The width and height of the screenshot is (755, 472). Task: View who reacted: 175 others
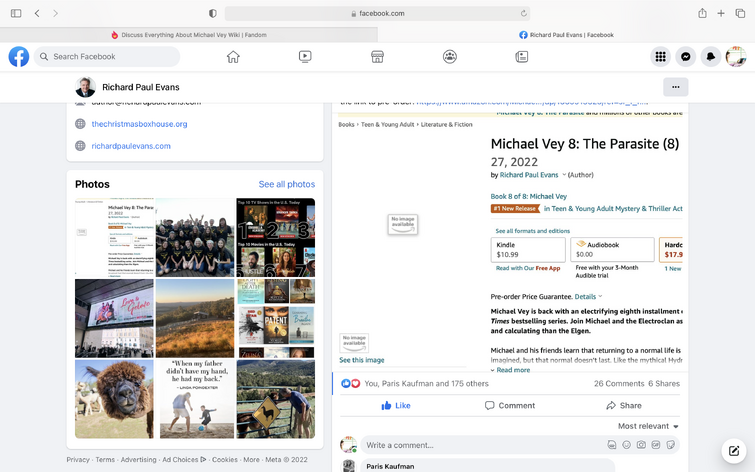pyautogui.click(x=426, y=384)
